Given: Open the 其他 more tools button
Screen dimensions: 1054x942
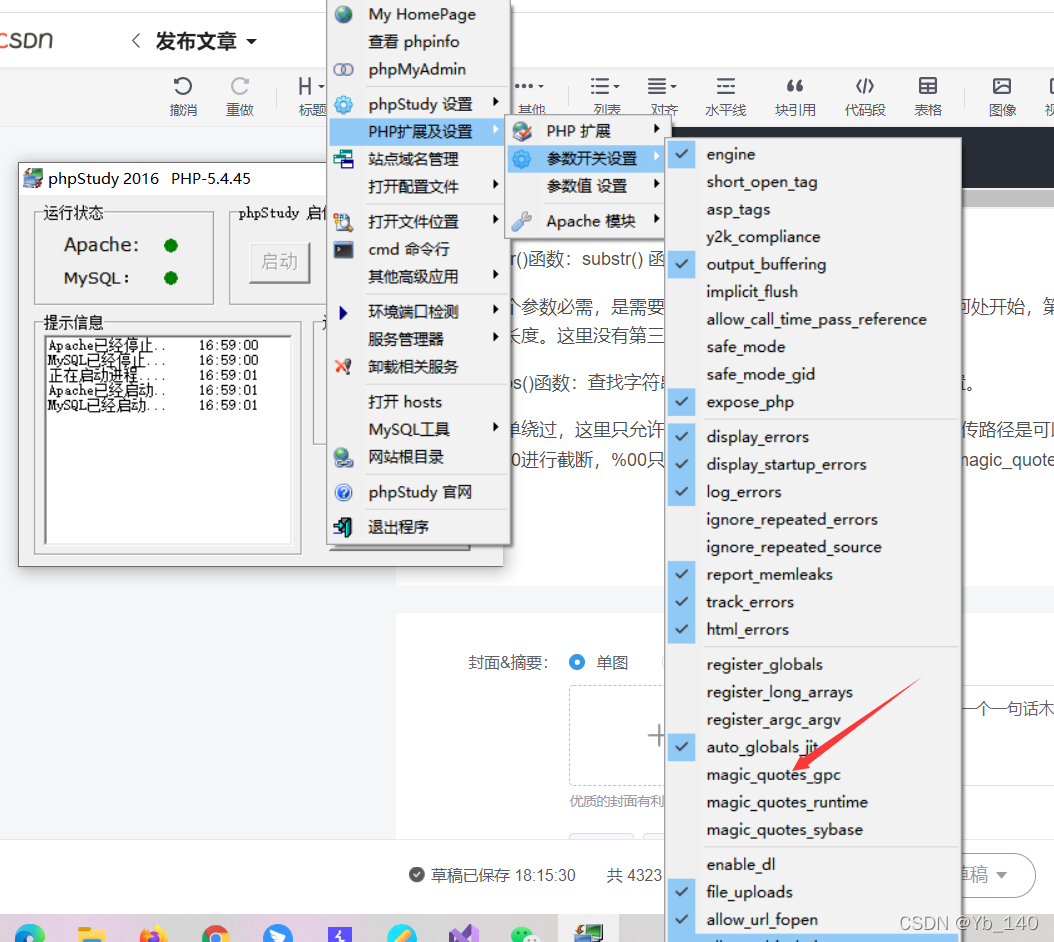Looking at the screenshot, I should 530,95.
